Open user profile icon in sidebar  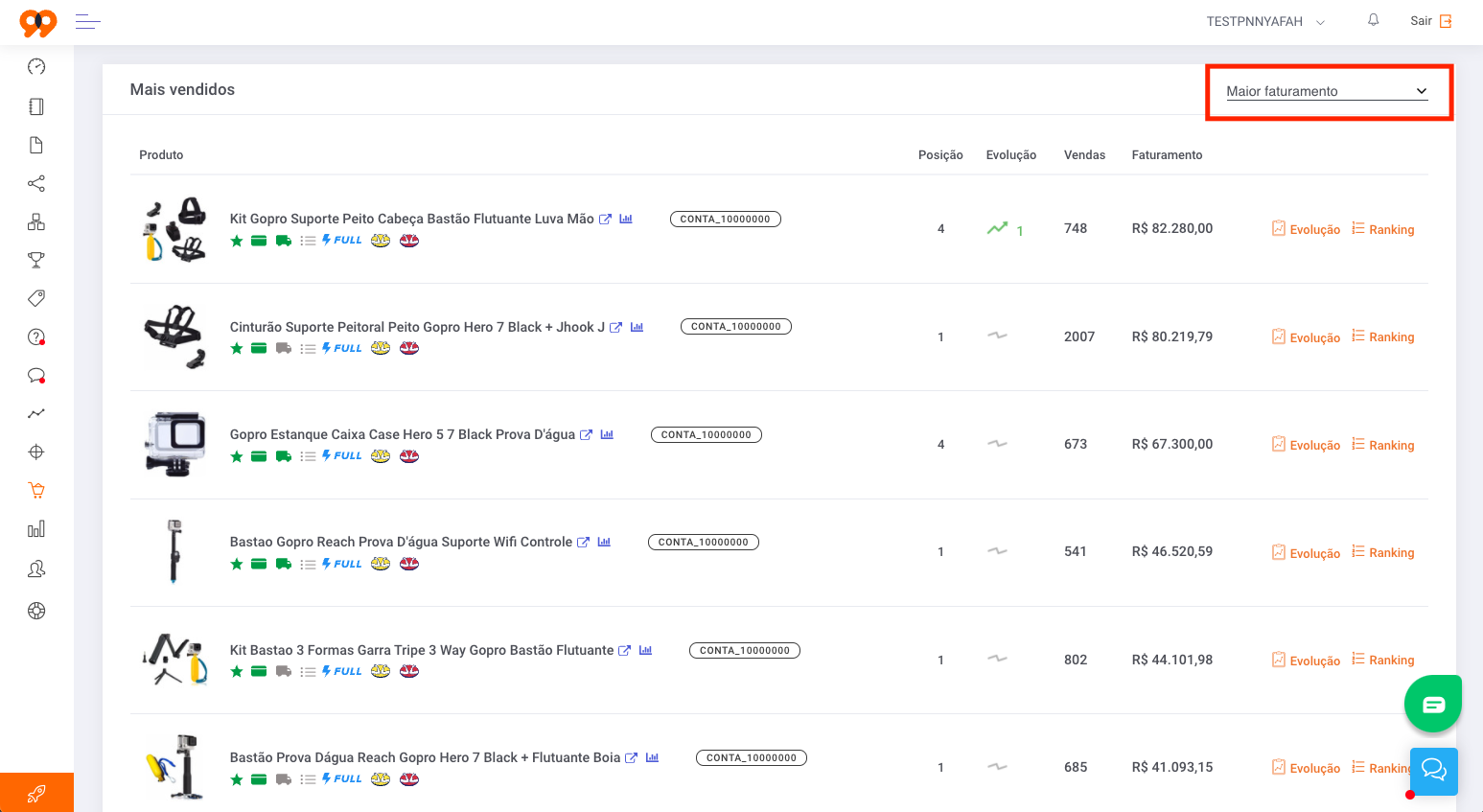(36, 569)
